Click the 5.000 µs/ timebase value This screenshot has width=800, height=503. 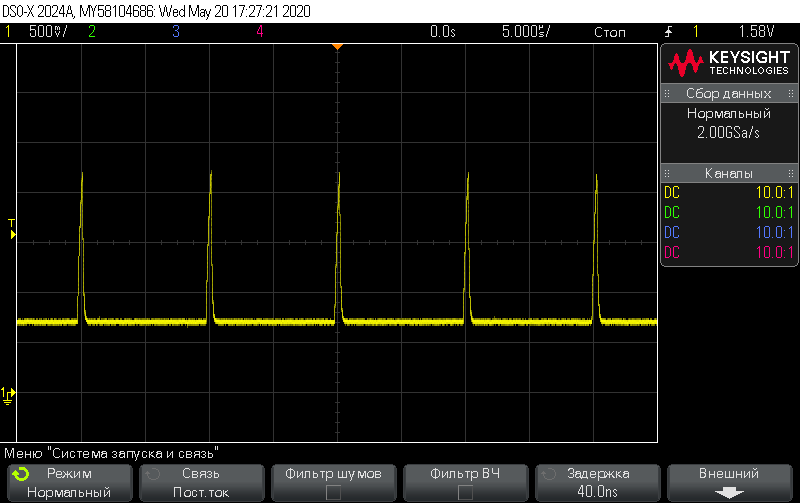click(x=526, y=32)
